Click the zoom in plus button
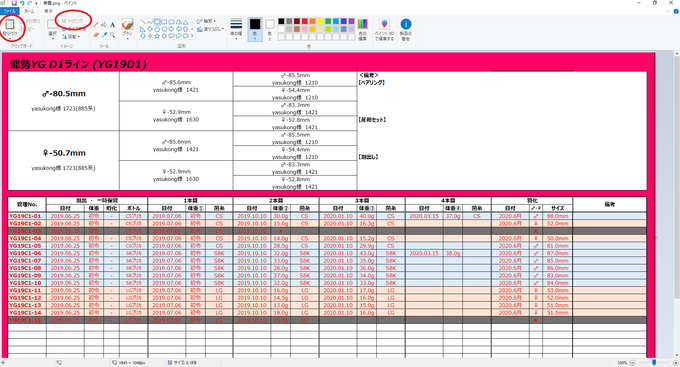The height and width of the screenshot is (367, 680). coord(675,362)
